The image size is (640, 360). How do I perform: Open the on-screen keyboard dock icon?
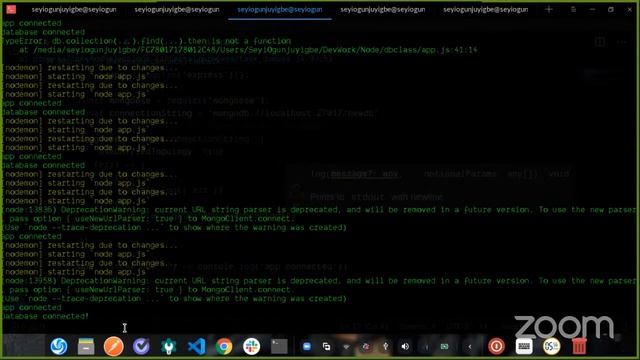click(524, 346)
